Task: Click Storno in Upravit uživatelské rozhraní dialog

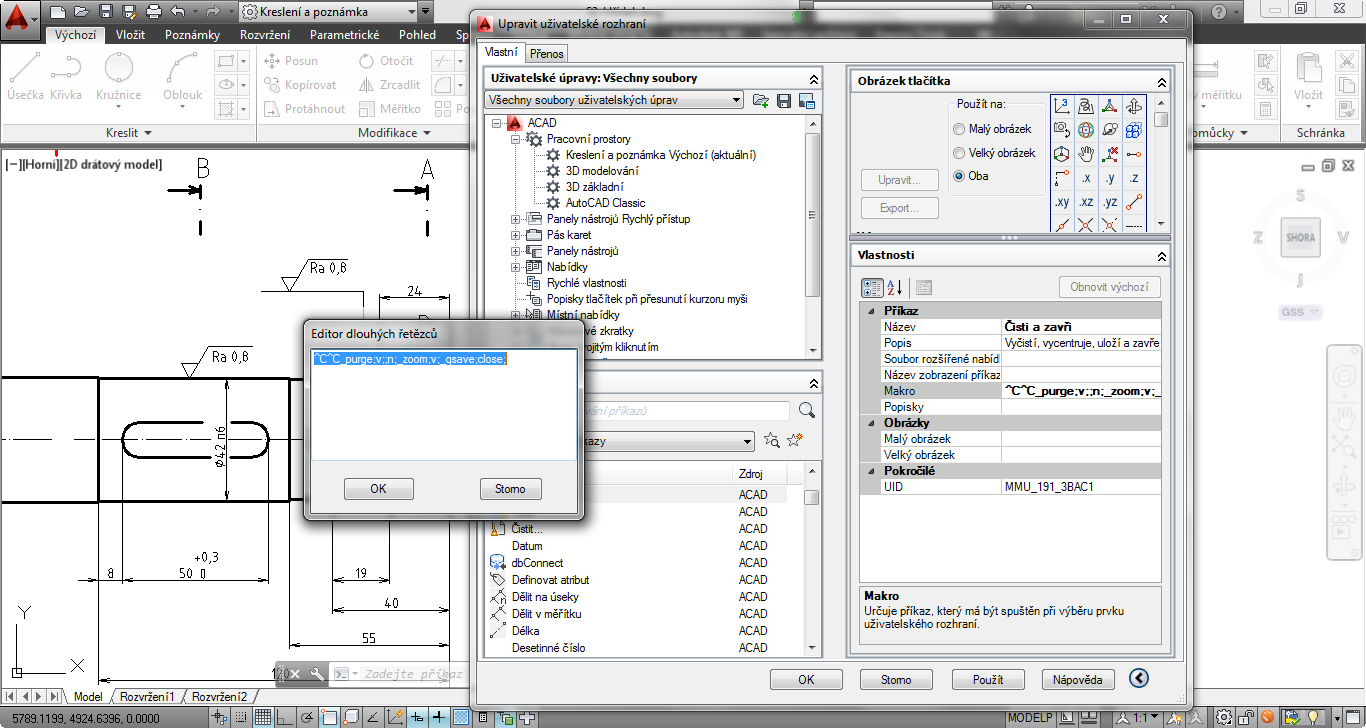Action: tap(896, 680)
